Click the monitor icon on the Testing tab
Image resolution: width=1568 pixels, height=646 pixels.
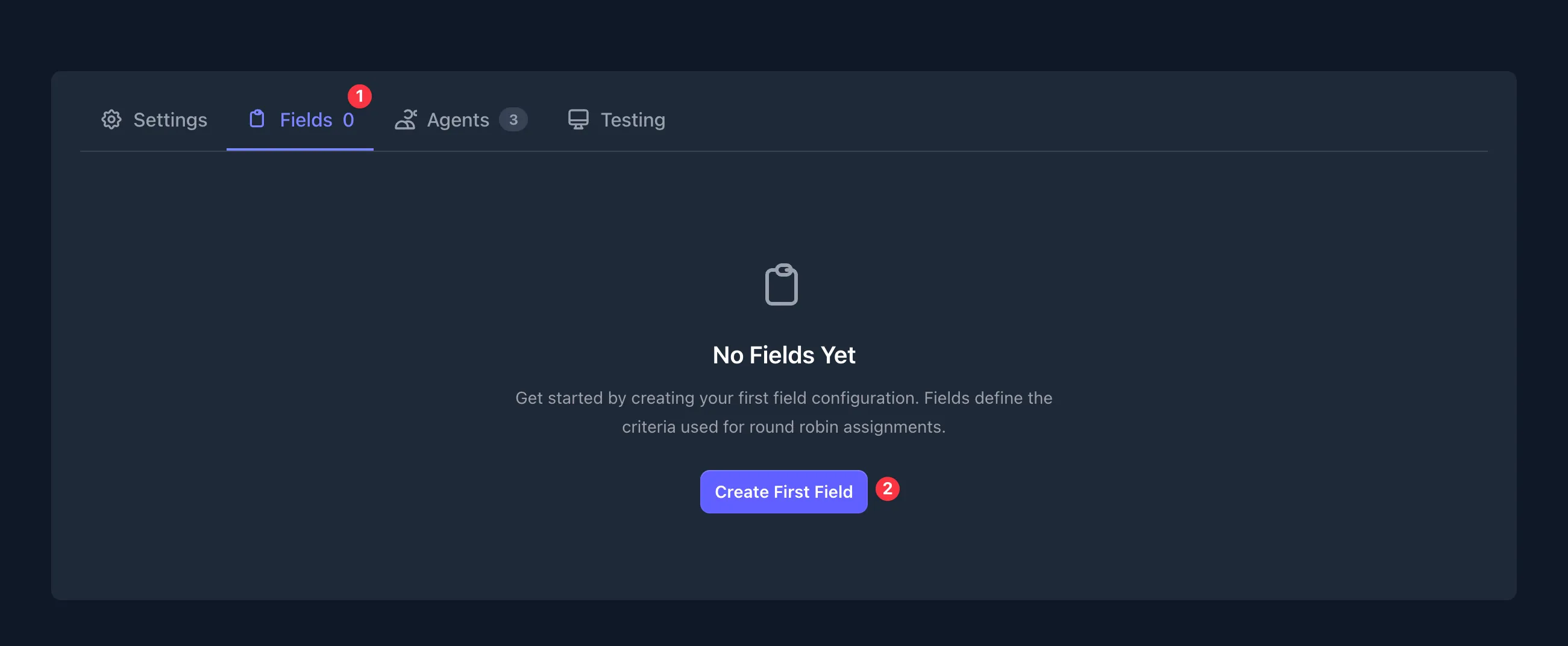578,119
